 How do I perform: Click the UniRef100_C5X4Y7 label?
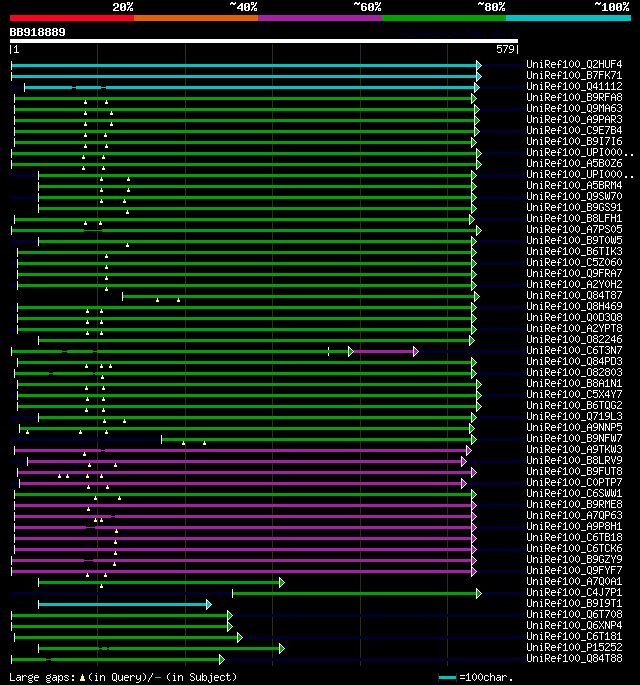[x=574, y=394]
